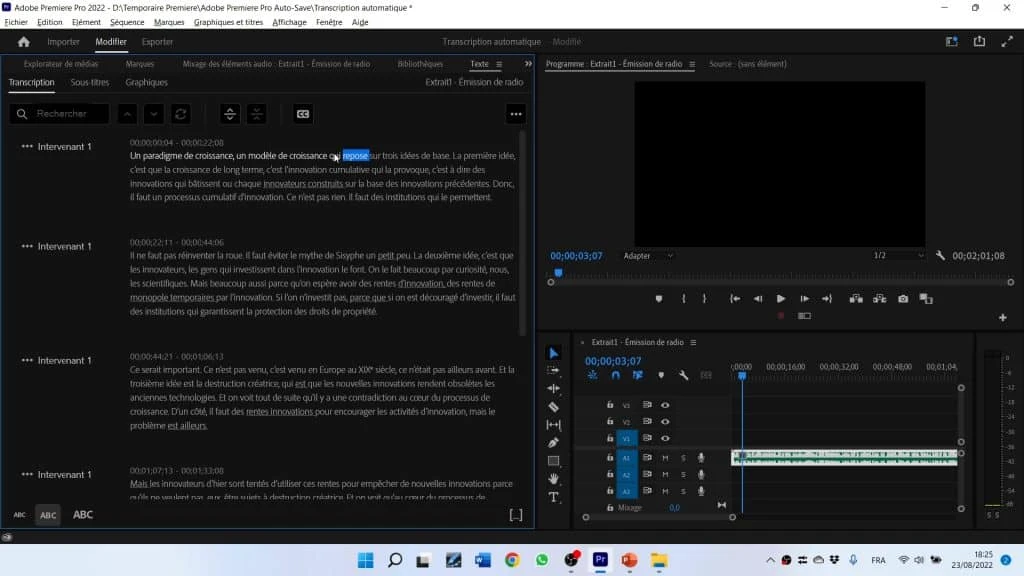Toggle visibility eye of track V2
The width and height of the screenshot is (1024, 576).
(665, 421)
